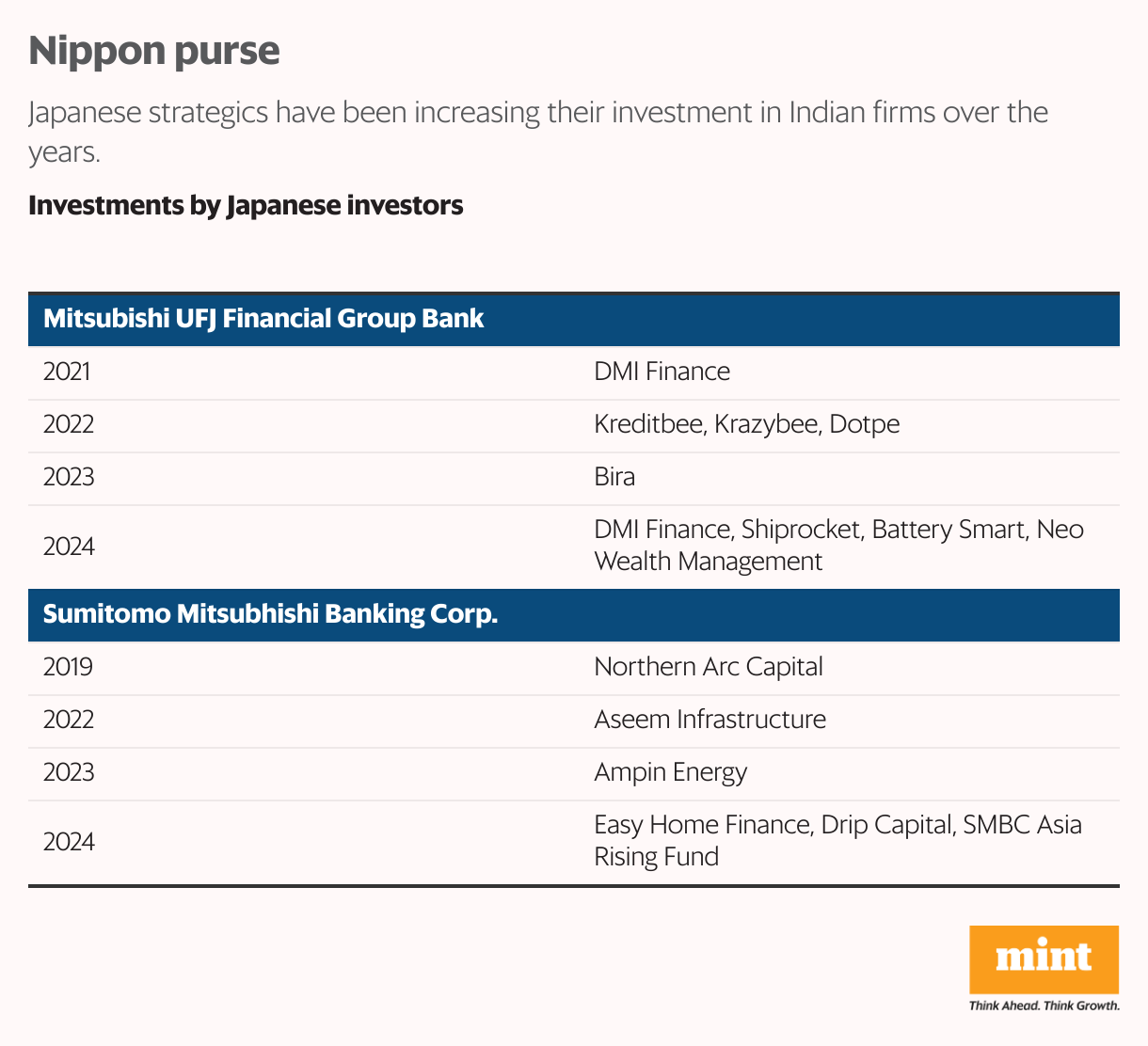
Task: Select the Sumitomo Mitsubhishi Banking Corp. header
Action: coord(270,614)
